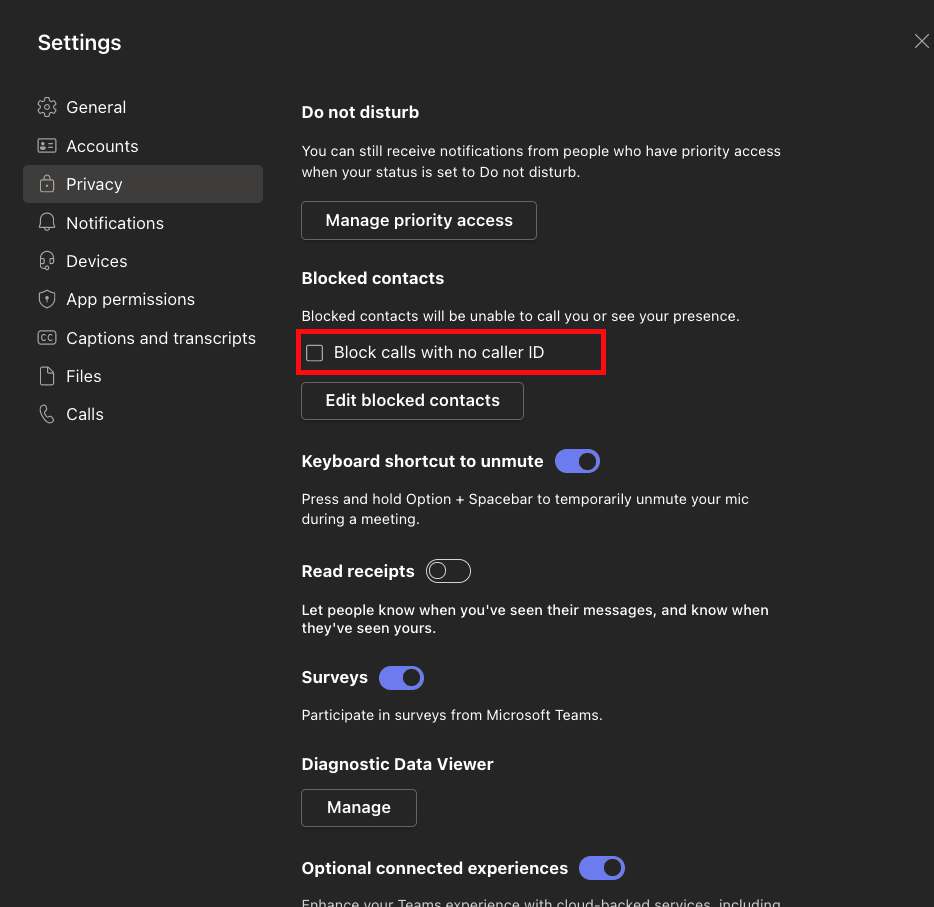This screenshot has height=907, width=934.
Task: Open Devices settings
Action: pyautogui.click(x=142, y=261)
